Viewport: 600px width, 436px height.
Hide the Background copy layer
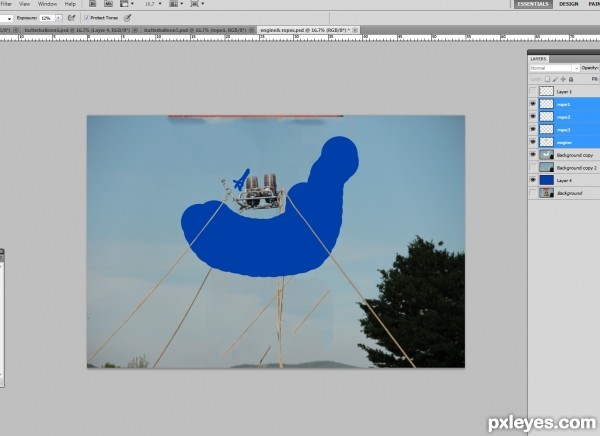(533, 155)
